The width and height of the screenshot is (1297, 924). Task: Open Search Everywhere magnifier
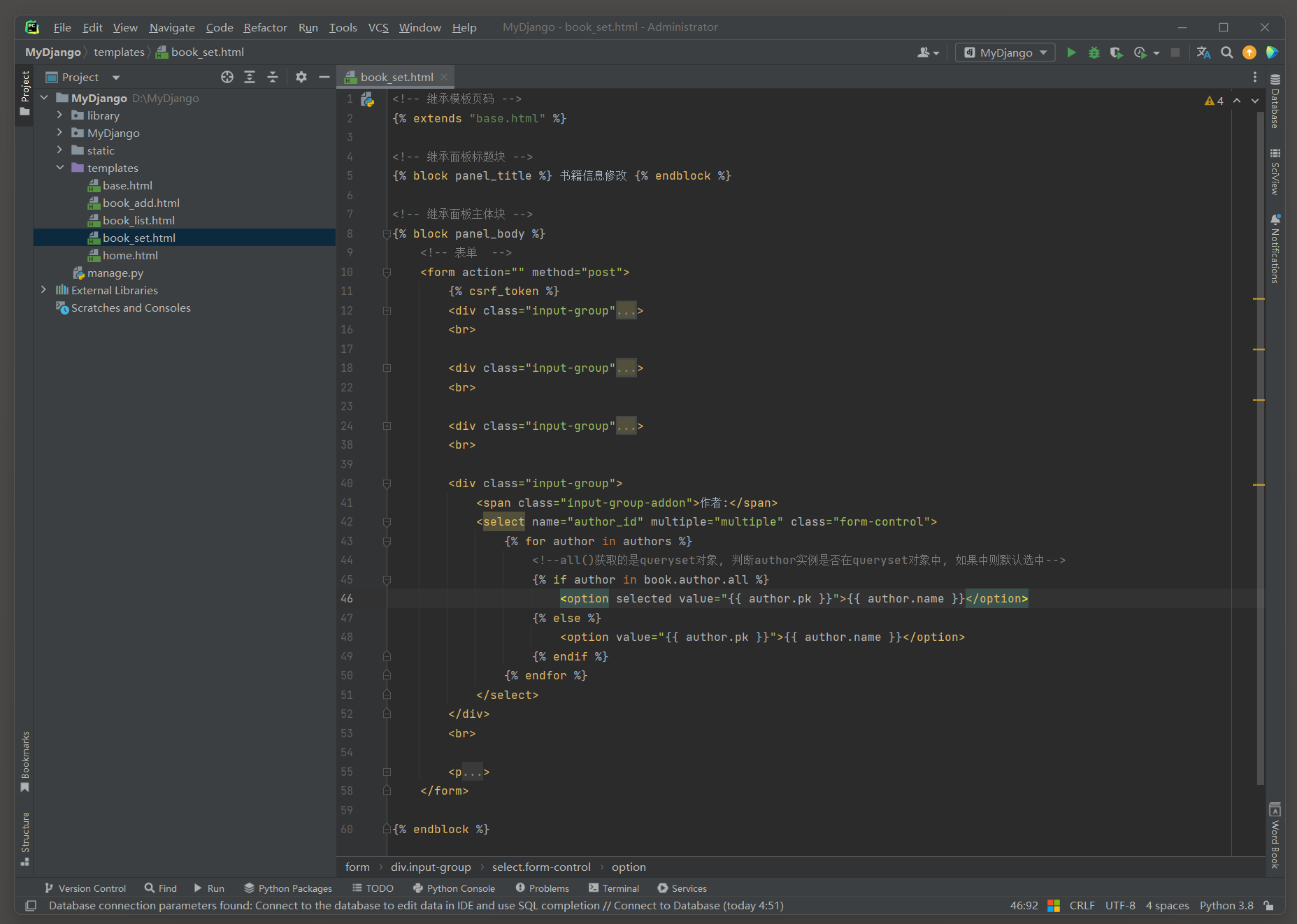pos(1226,52)
